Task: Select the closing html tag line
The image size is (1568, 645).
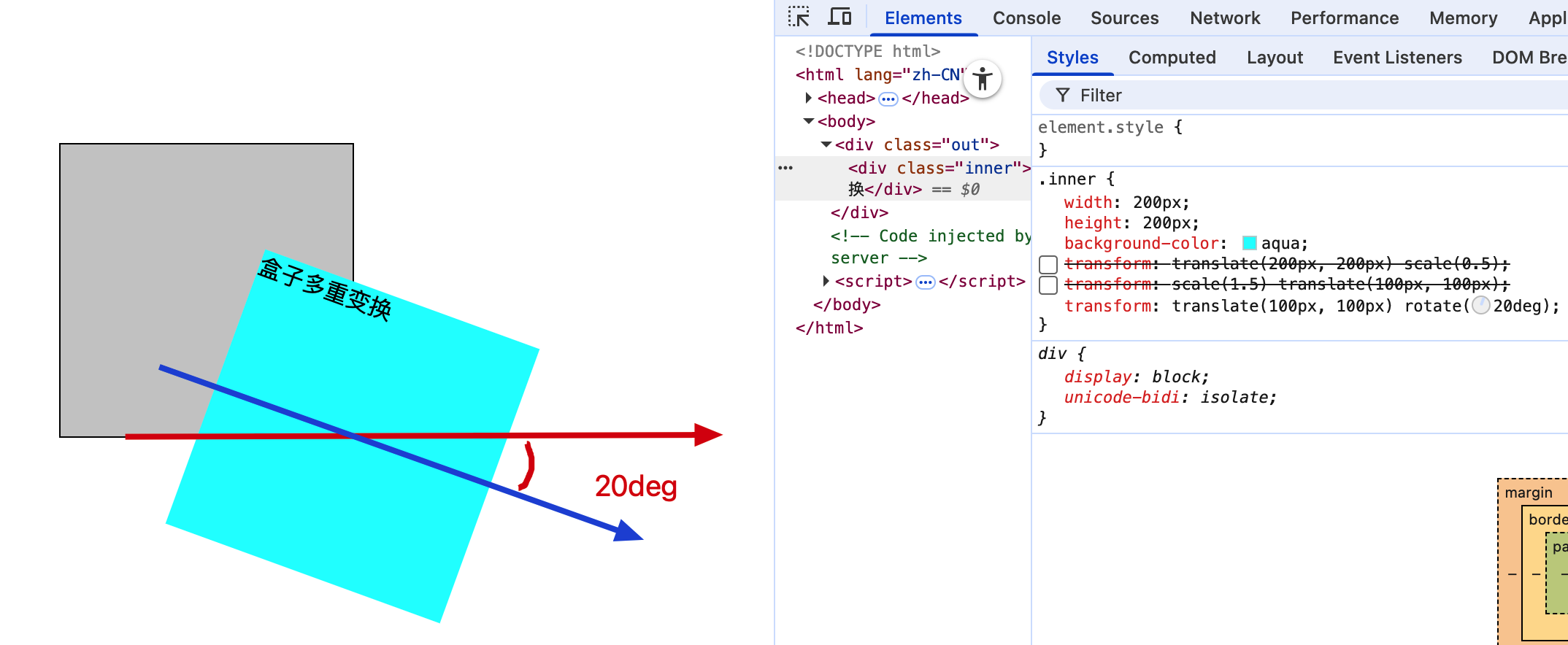Action: [829, 328]
